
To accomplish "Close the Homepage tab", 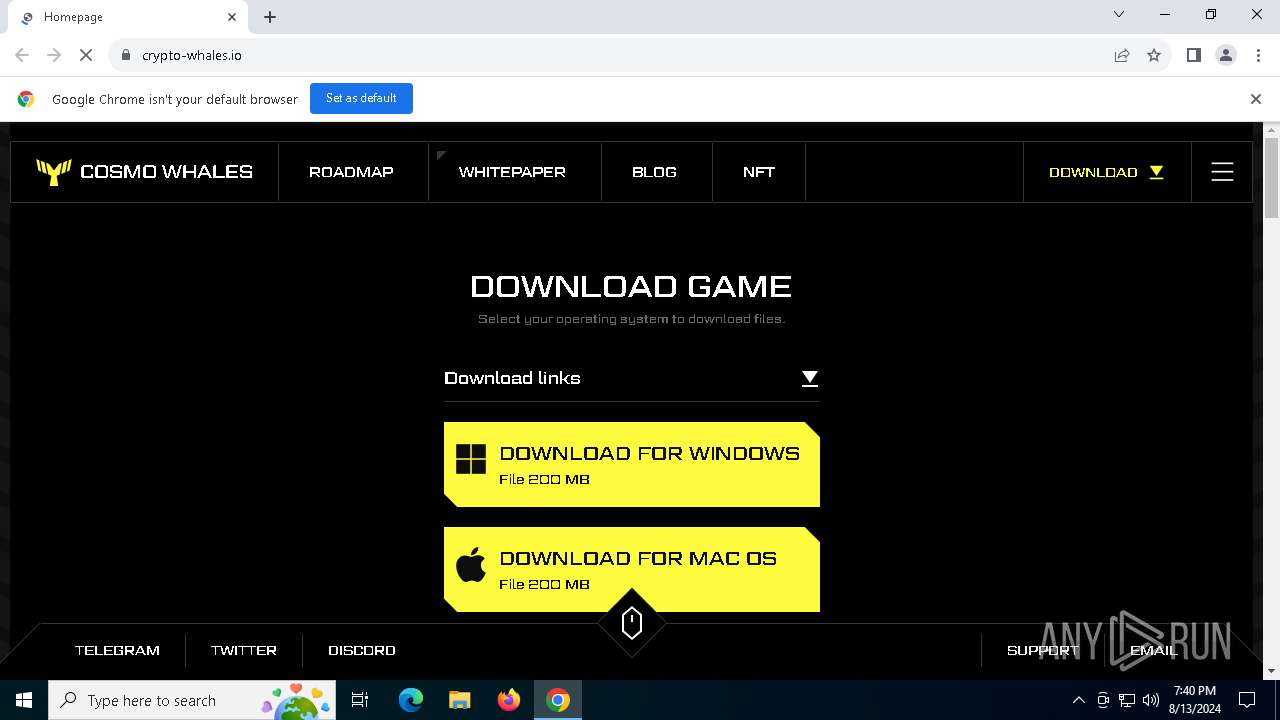I will click(232, 17).
